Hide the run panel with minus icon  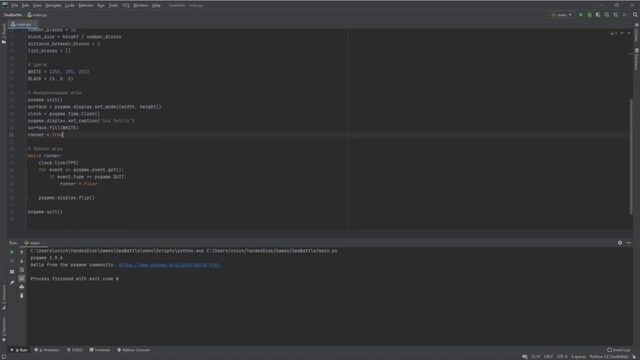point(629,243)
